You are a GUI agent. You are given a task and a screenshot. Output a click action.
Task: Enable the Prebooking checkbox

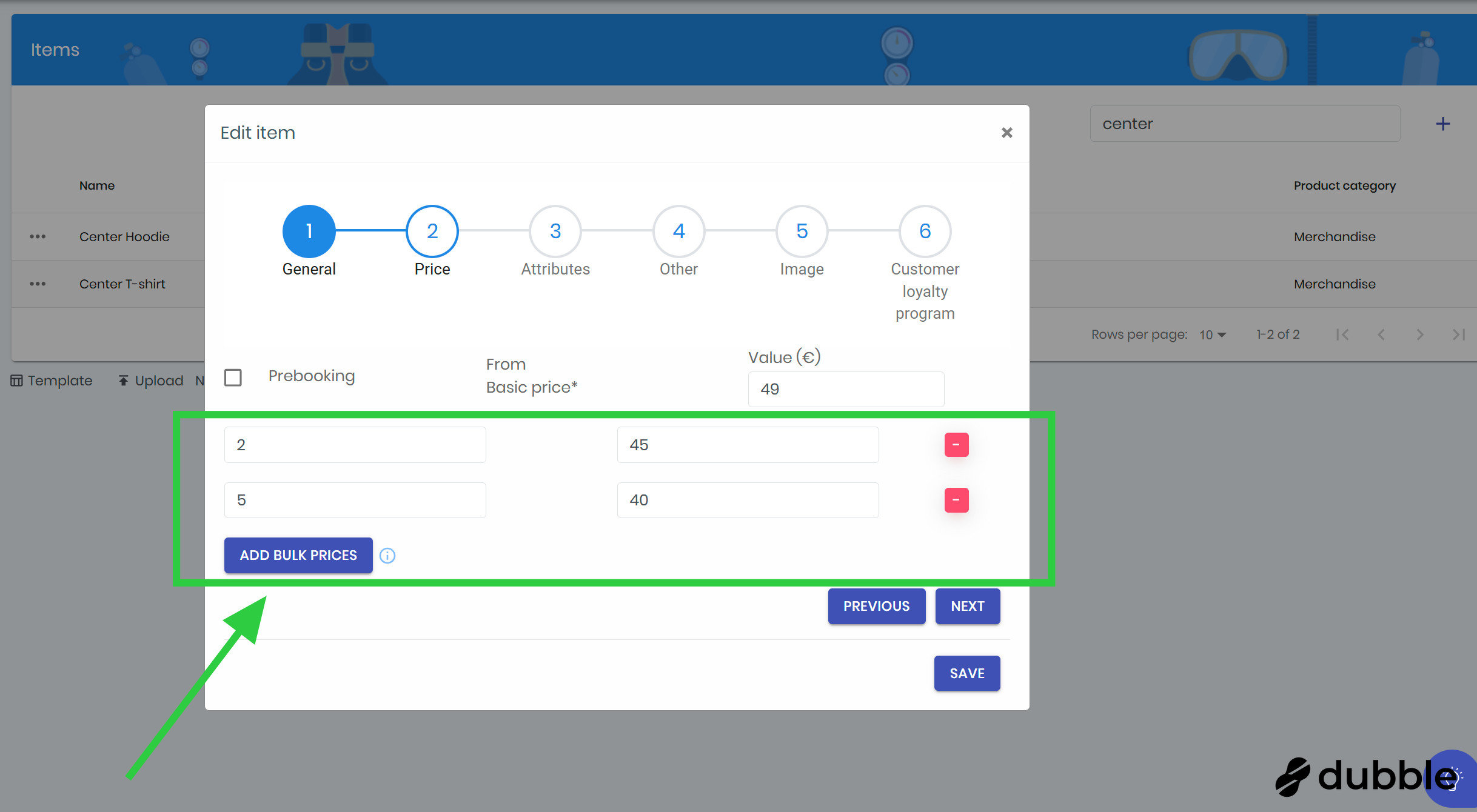pos(233,378)
